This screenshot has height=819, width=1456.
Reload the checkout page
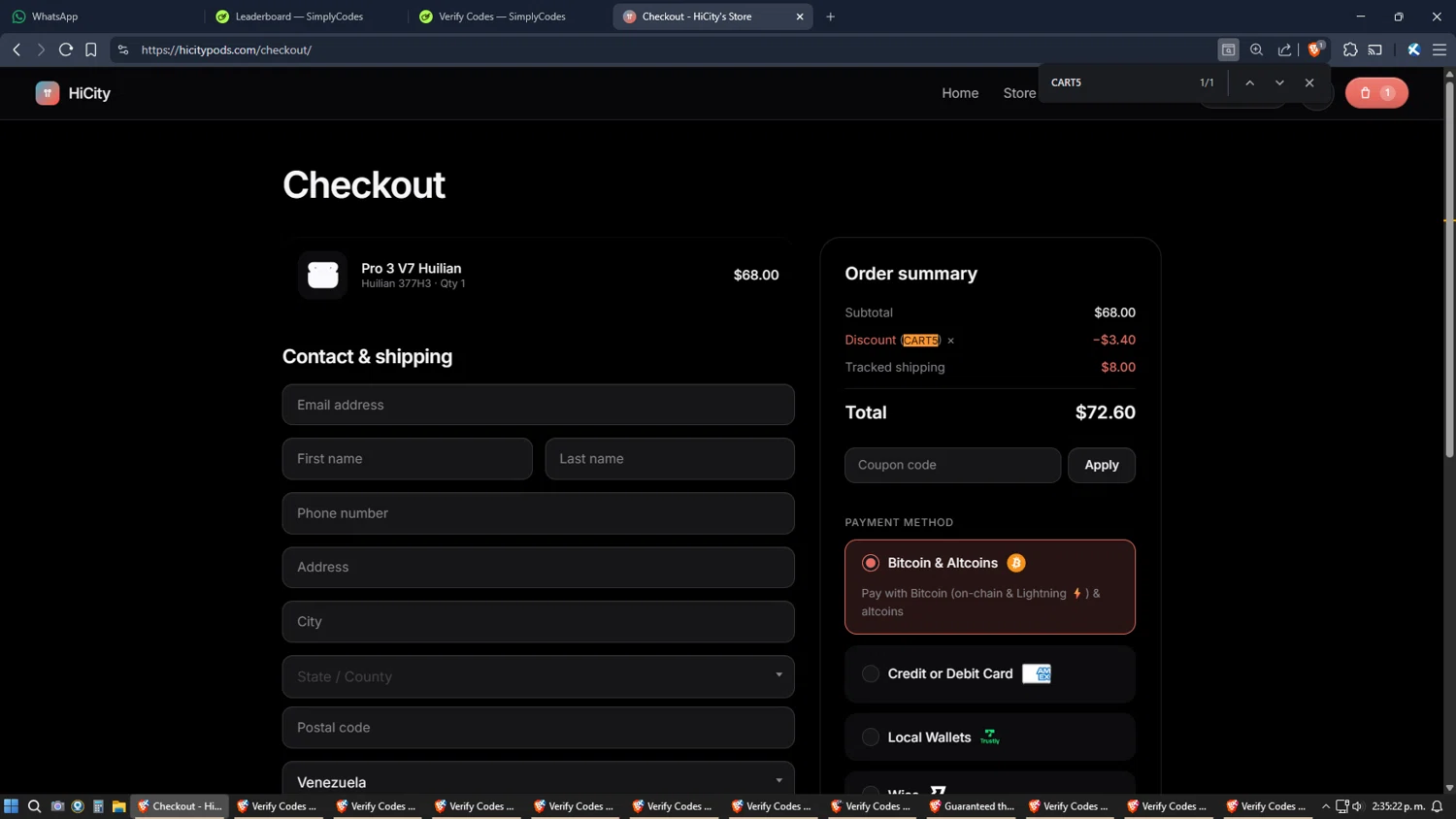[x=66, y=49]
